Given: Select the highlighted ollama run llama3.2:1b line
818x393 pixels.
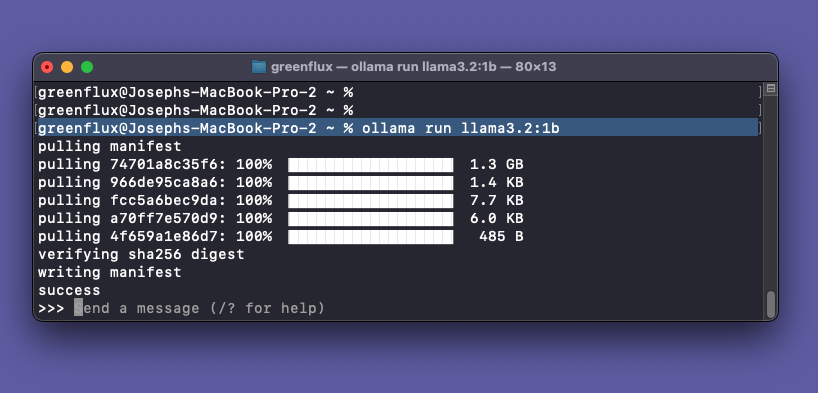Looking at the screenshot, I should pos(398,128).
